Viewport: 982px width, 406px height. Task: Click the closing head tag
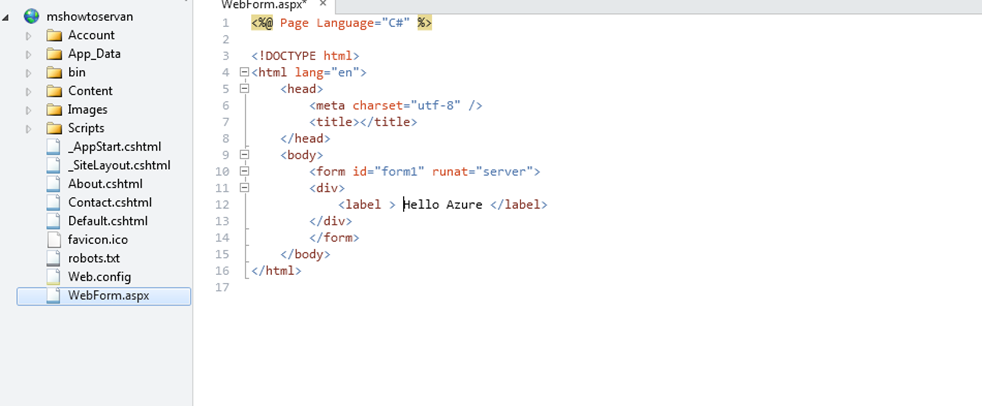[305, 138]
